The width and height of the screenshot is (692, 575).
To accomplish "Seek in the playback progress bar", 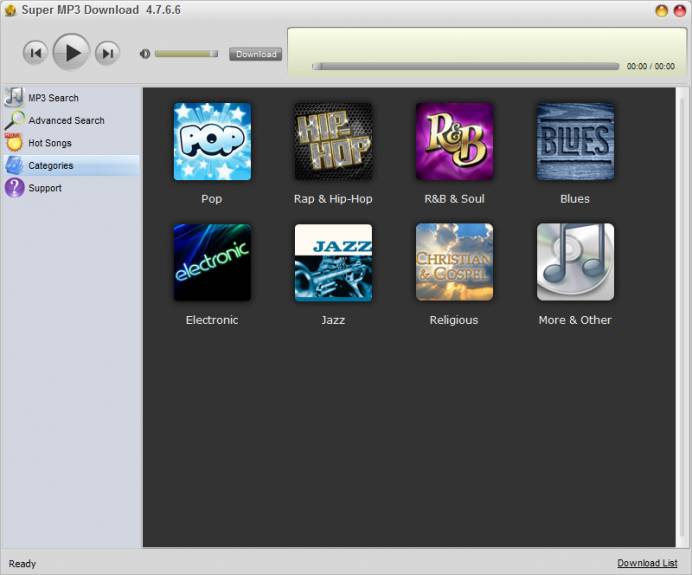I will point(466,66).
